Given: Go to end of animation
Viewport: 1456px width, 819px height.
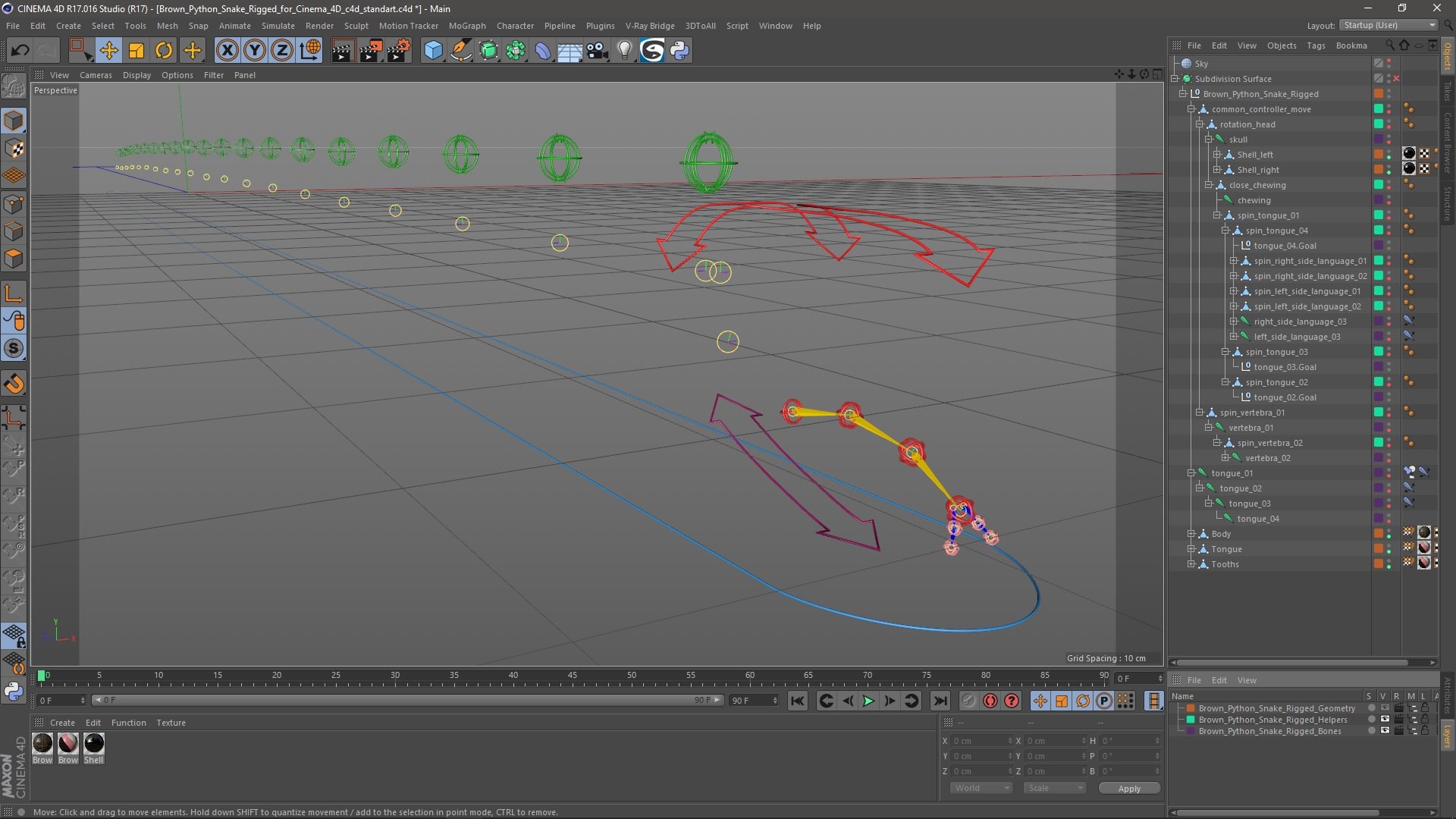Looking at the screenshot, I should (940, 701).
